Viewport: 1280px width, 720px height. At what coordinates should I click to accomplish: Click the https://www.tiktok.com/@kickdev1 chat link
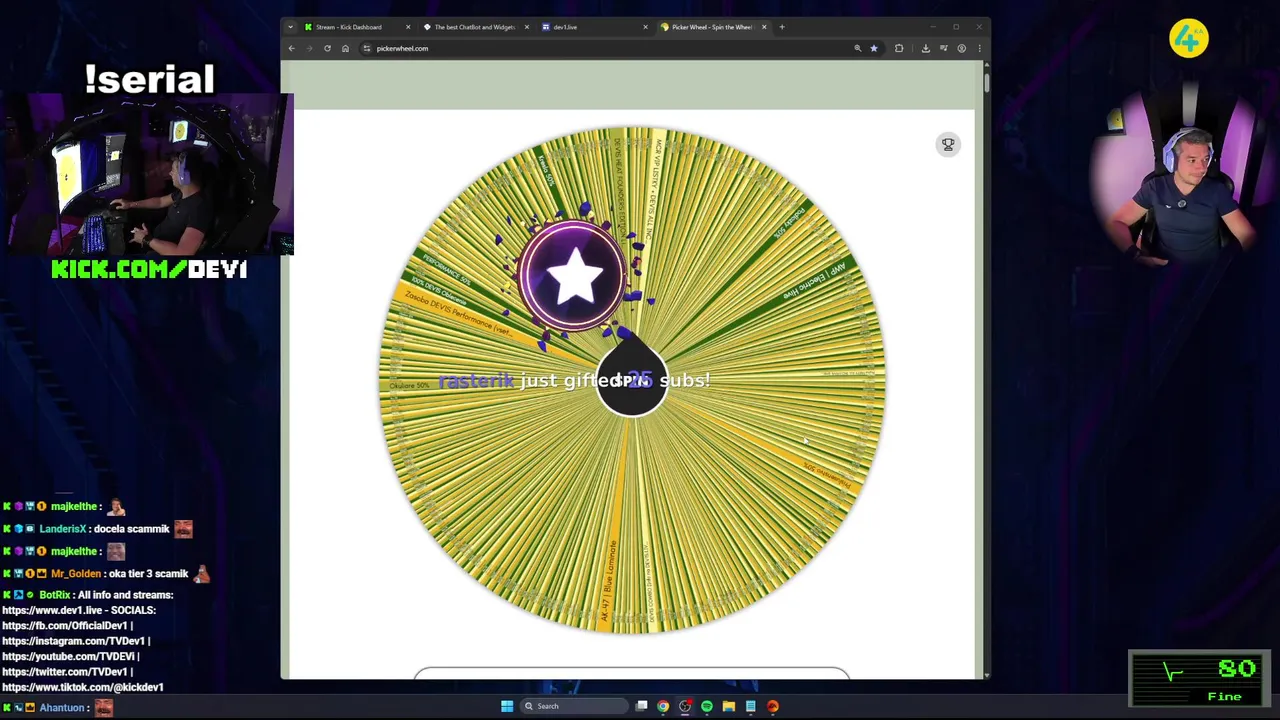click(83, 687)
